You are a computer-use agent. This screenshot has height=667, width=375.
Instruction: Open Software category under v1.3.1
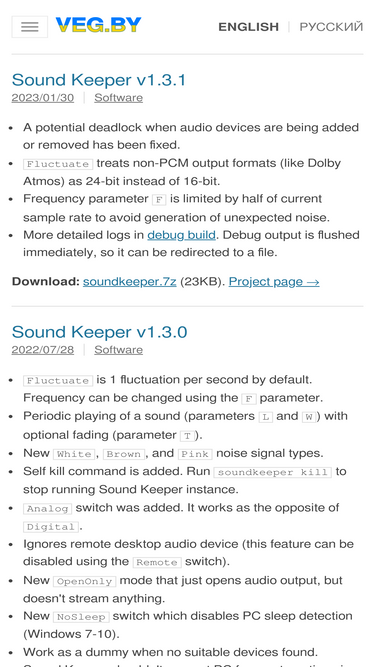point(118,98)
